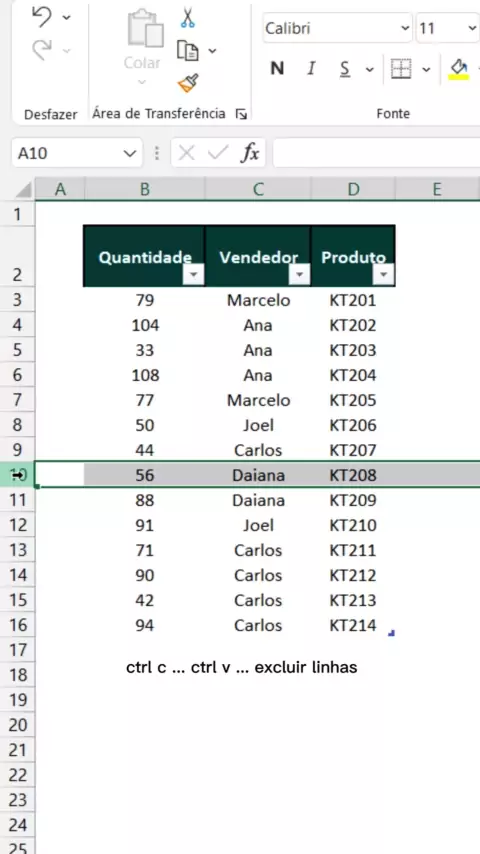Open the Vendedor filter dropdown
480x854 pixels.
(299, 276)
